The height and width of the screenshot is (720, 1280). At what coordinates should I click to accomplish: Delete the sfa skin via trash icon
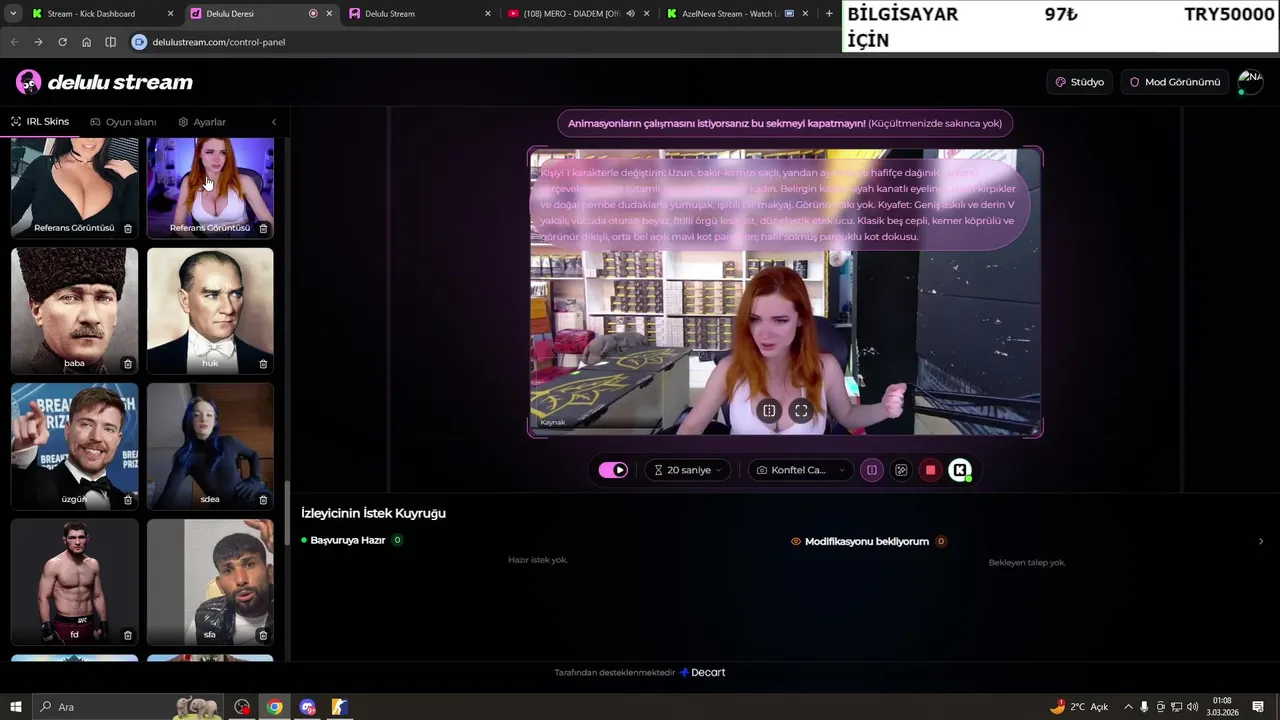263,635
